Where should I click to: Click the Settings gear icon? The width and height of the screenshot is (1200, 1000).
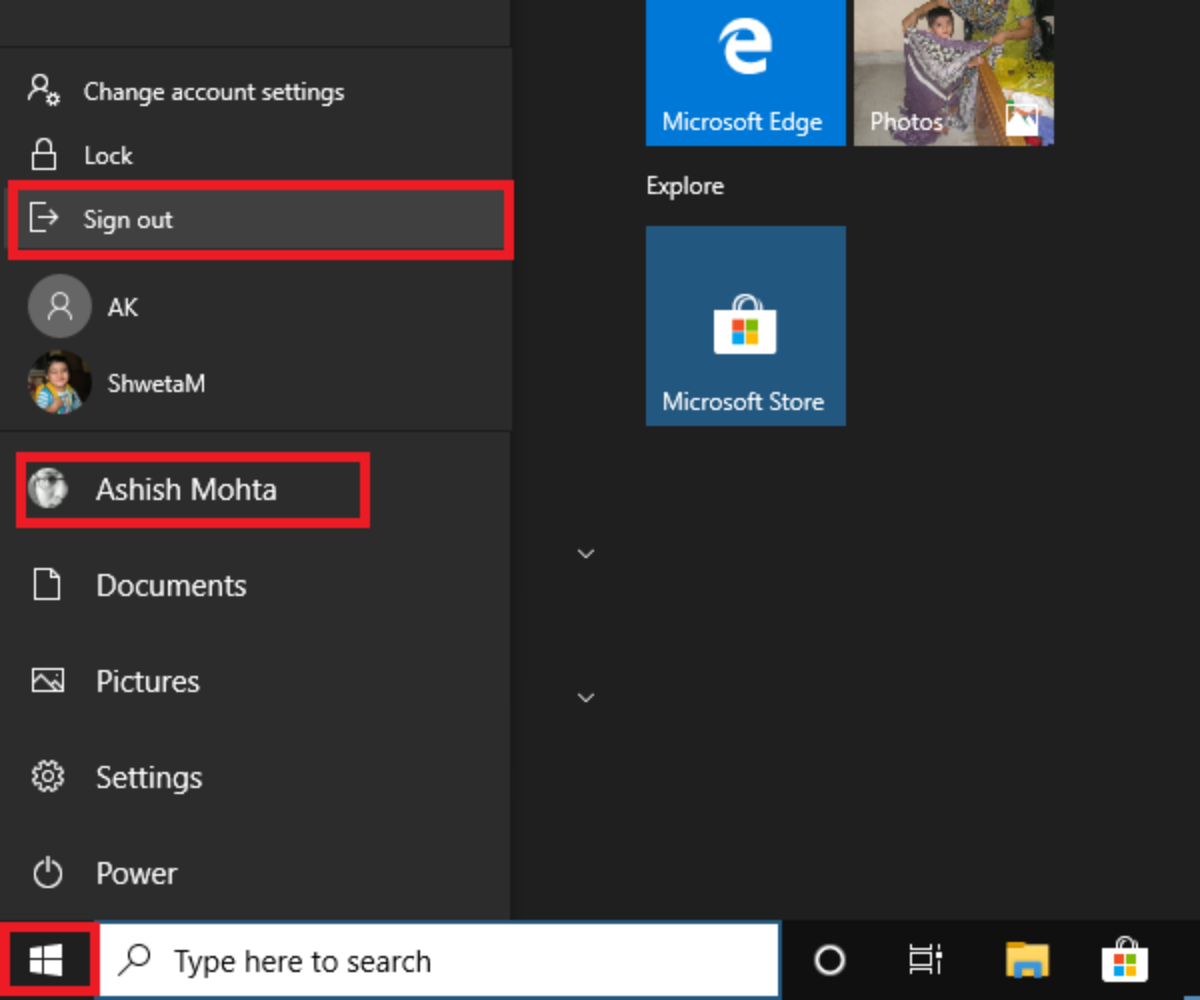(48, 777)
